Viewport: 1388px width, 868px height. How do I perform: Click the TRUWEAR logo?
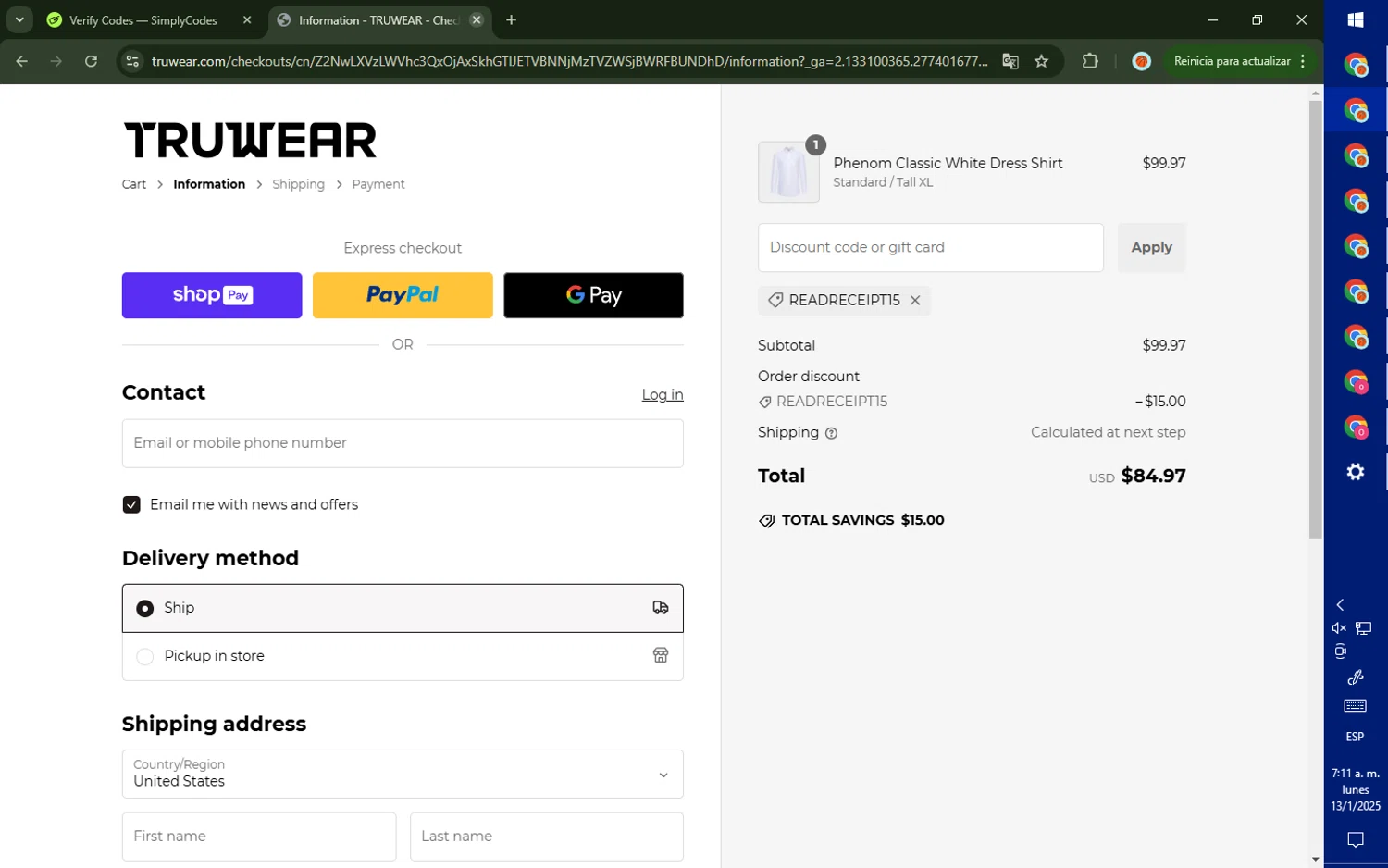coord(251,141)
